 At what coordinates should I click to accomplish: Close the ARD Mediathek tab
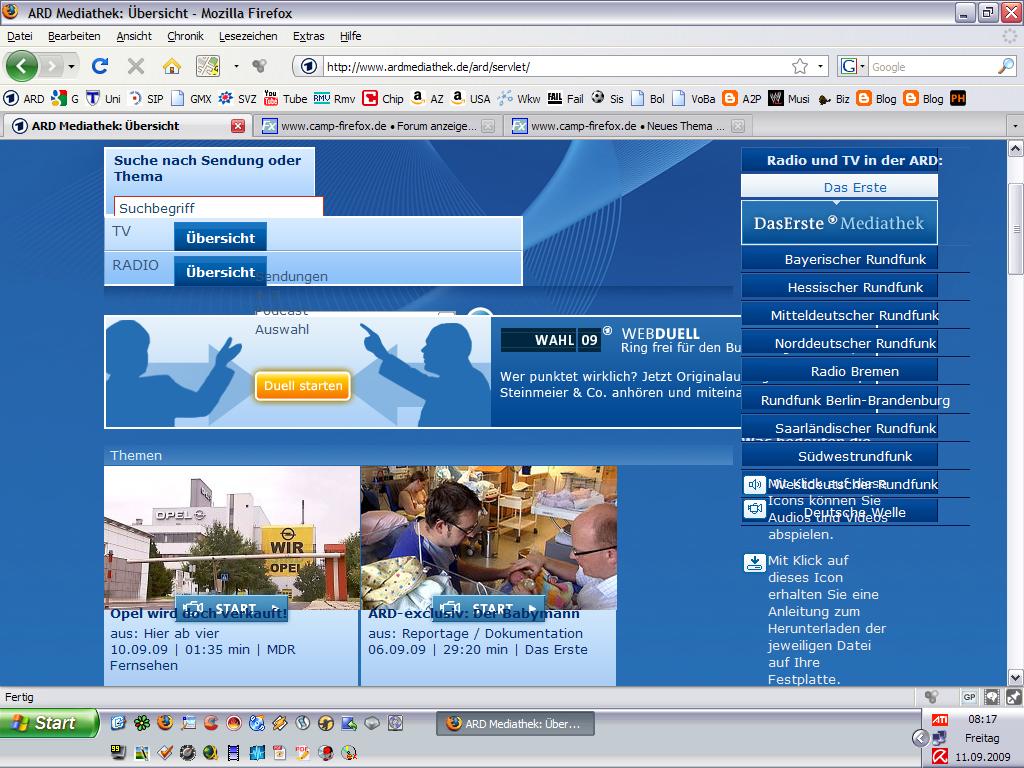coord(238,126)
